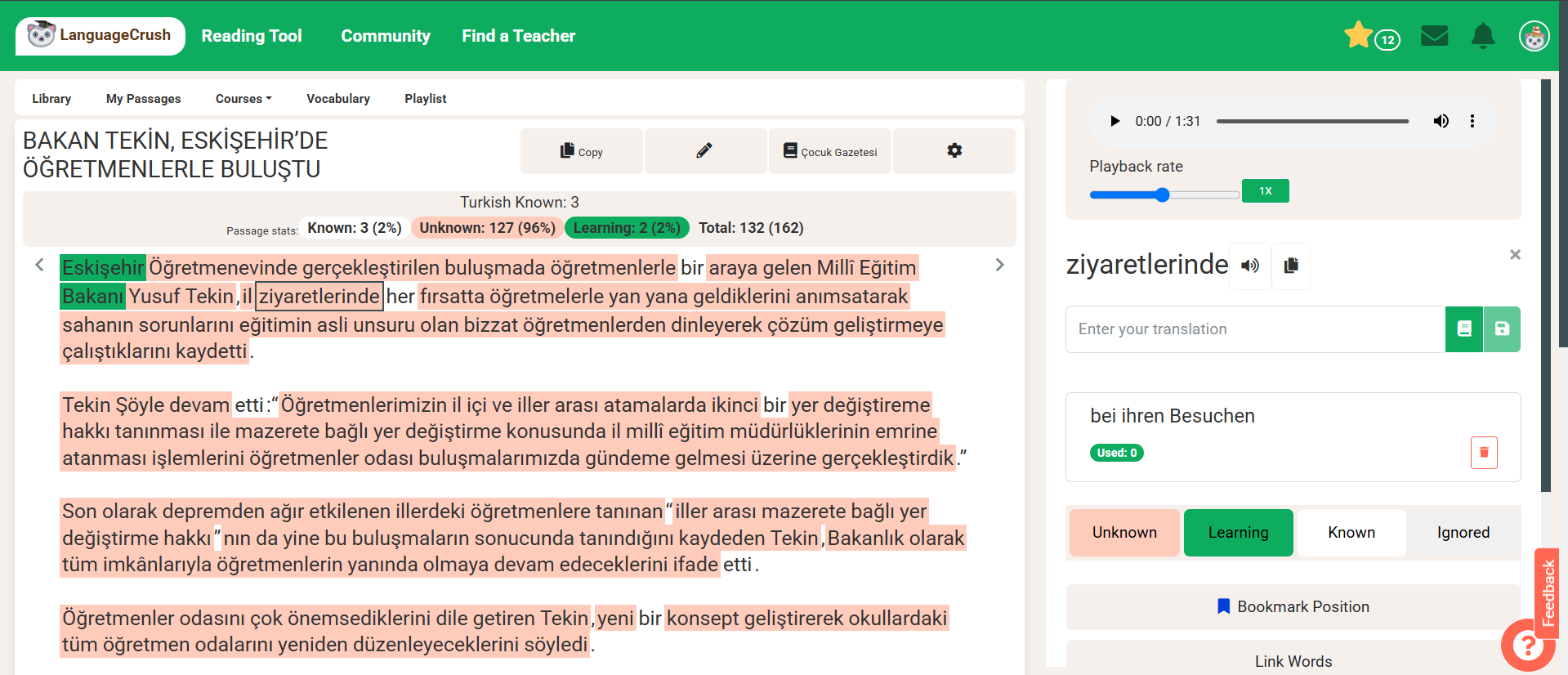
Task: Go to next passage page arrow
Action: [x=999, y=265]
